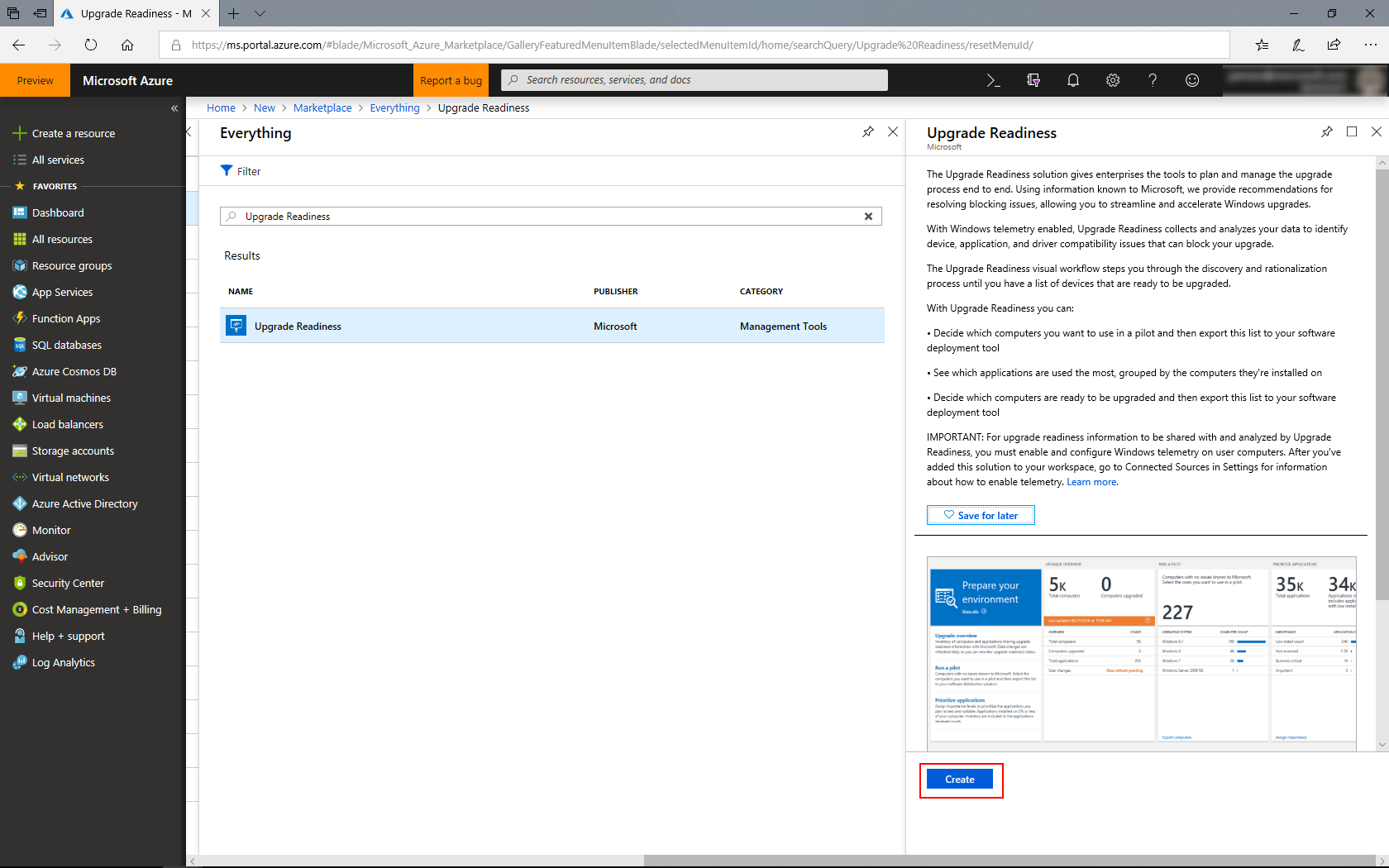
Task: Click the Advisor icon in sidebar
Action: 20,556
